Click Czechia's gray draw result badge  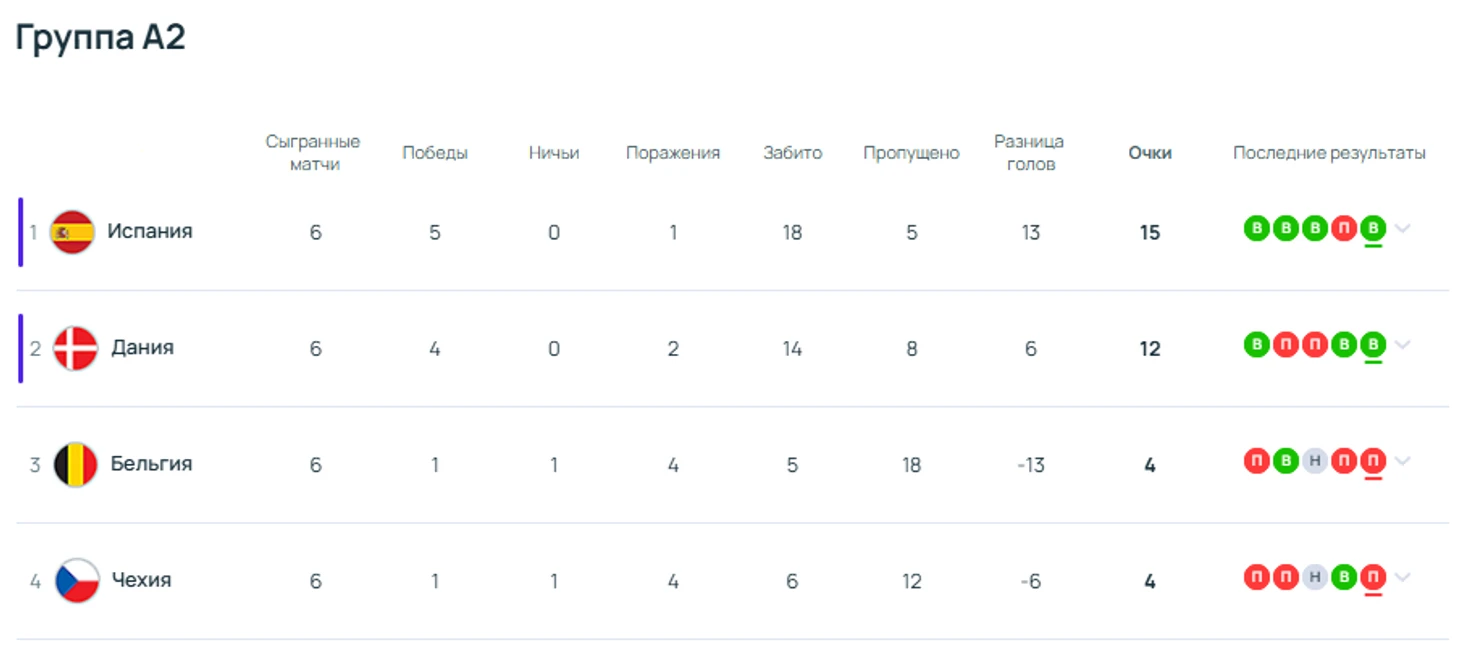tap(1315, 577)
